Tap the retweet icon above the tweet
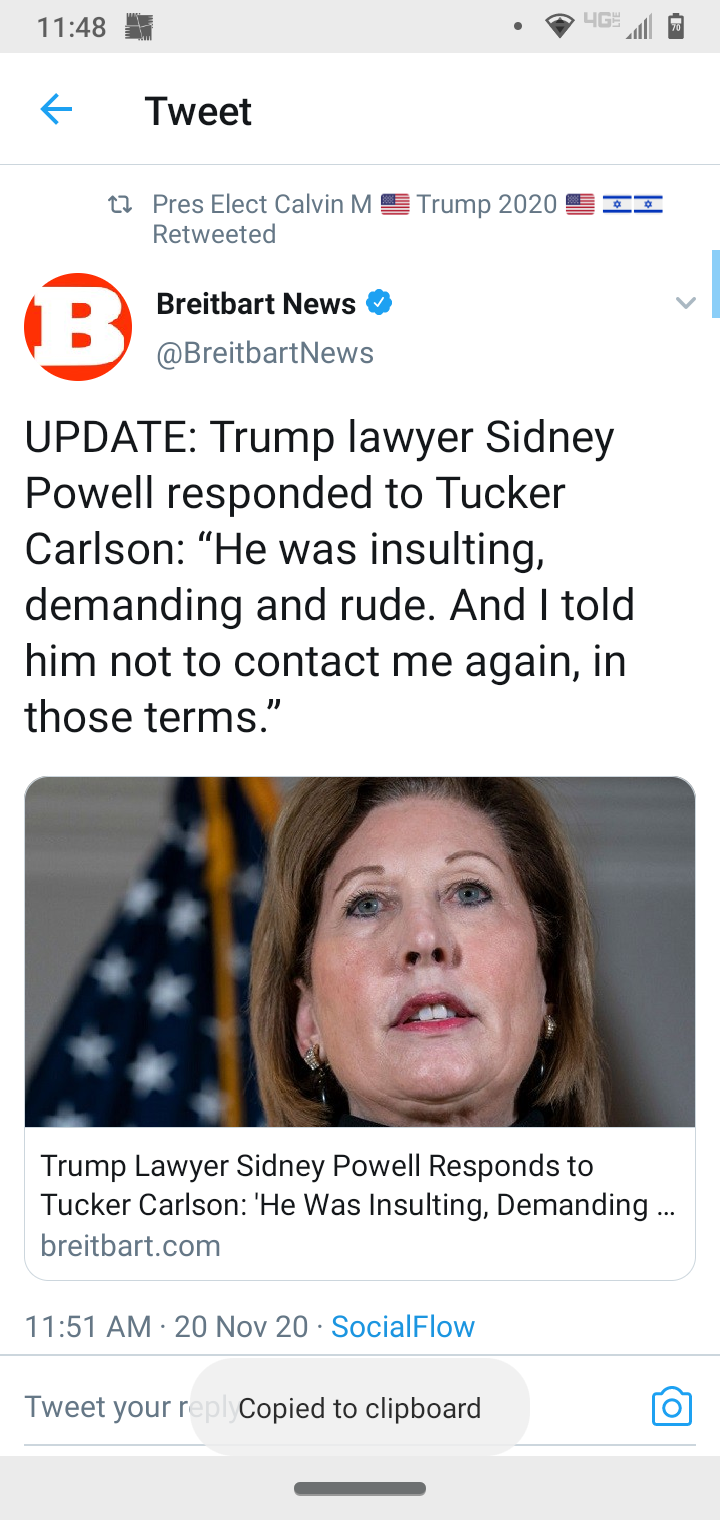 [x=120, y=205]
